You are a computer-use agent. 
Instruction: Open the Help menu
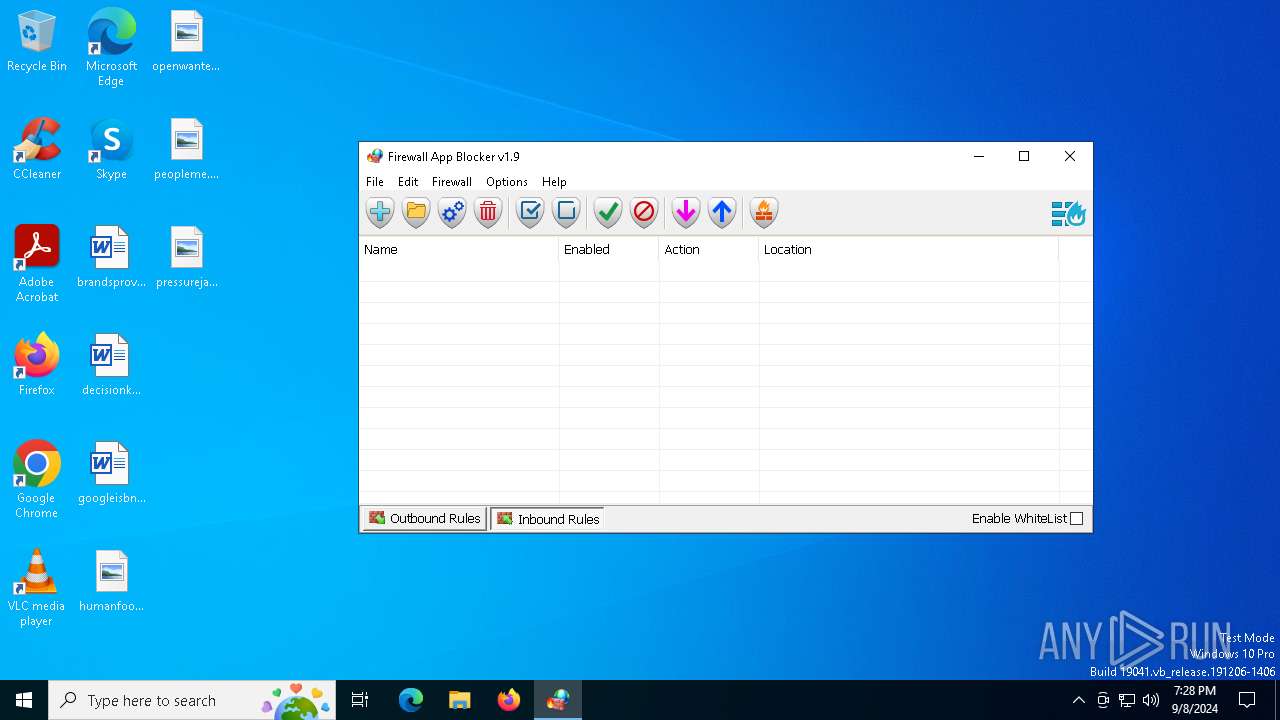[x=554, y=182]
